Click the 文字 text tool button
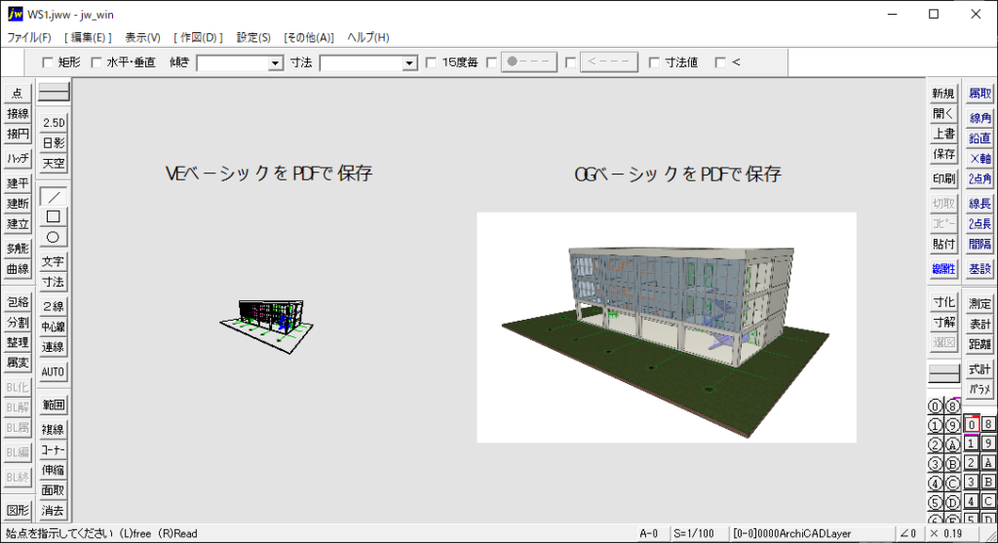Screen dimensions: 998x543 53,262
